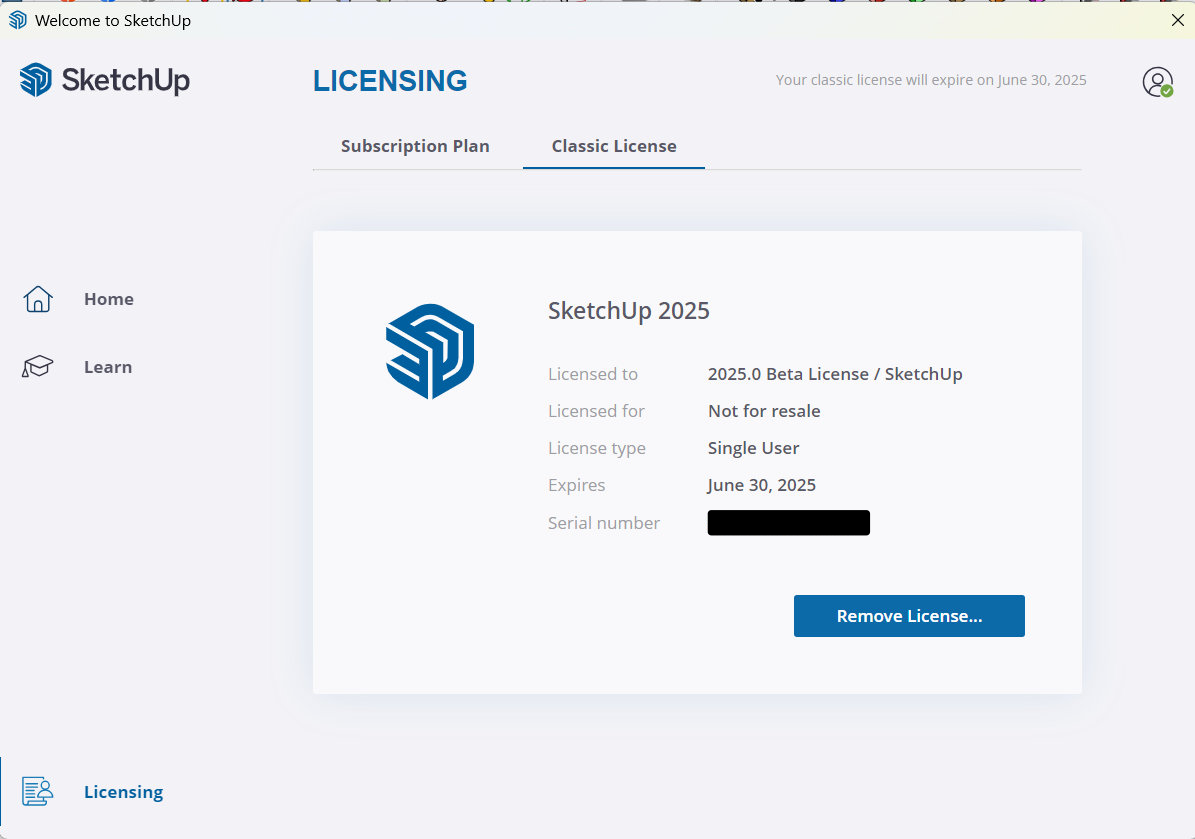Click the June 30, 2025 Expires value
The width and height of the screenshot is (1195, 839).
tap(762, 485)
